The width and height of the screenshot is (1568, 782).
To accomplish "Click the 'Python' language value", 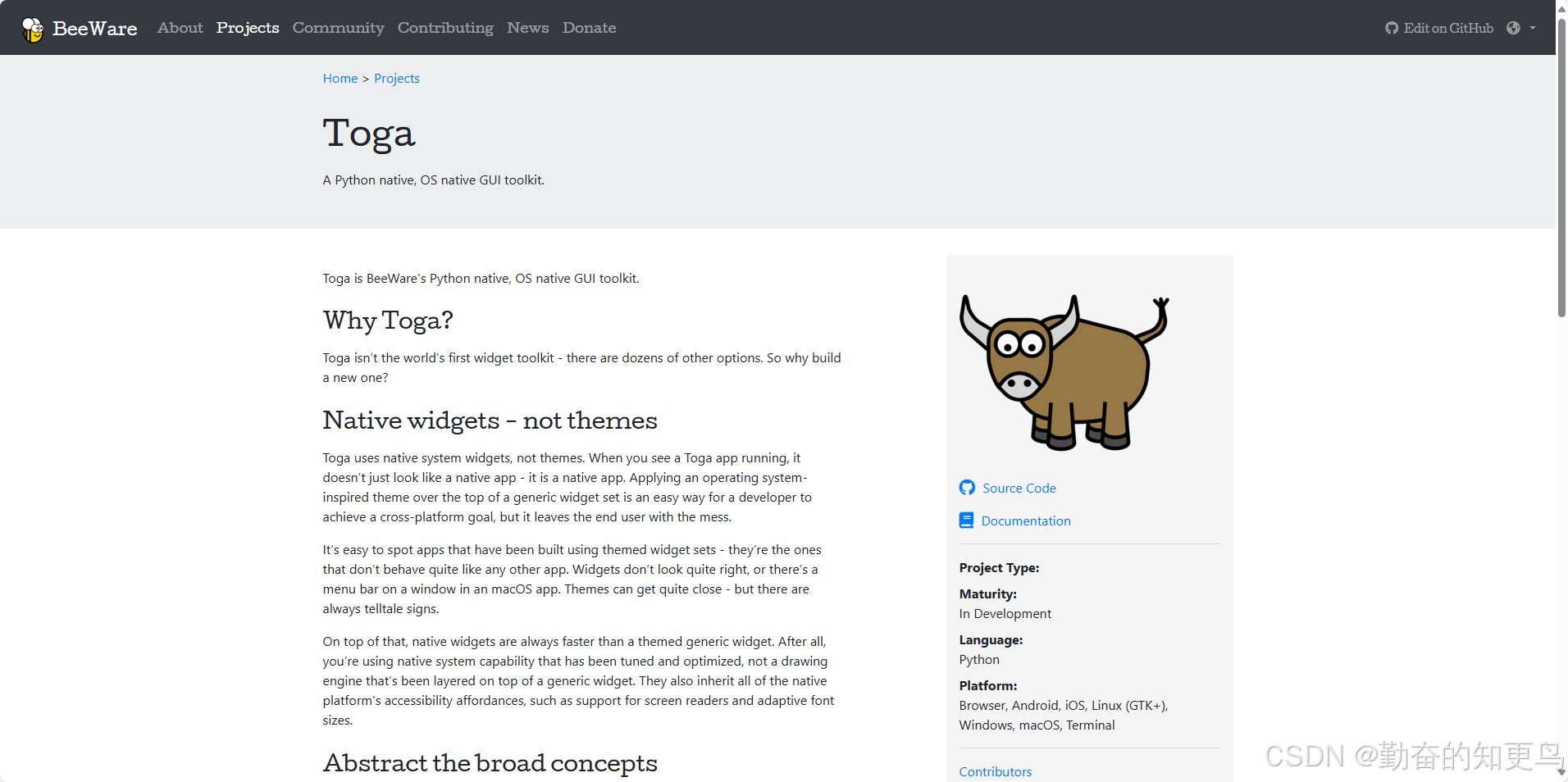I will point(979,660).
